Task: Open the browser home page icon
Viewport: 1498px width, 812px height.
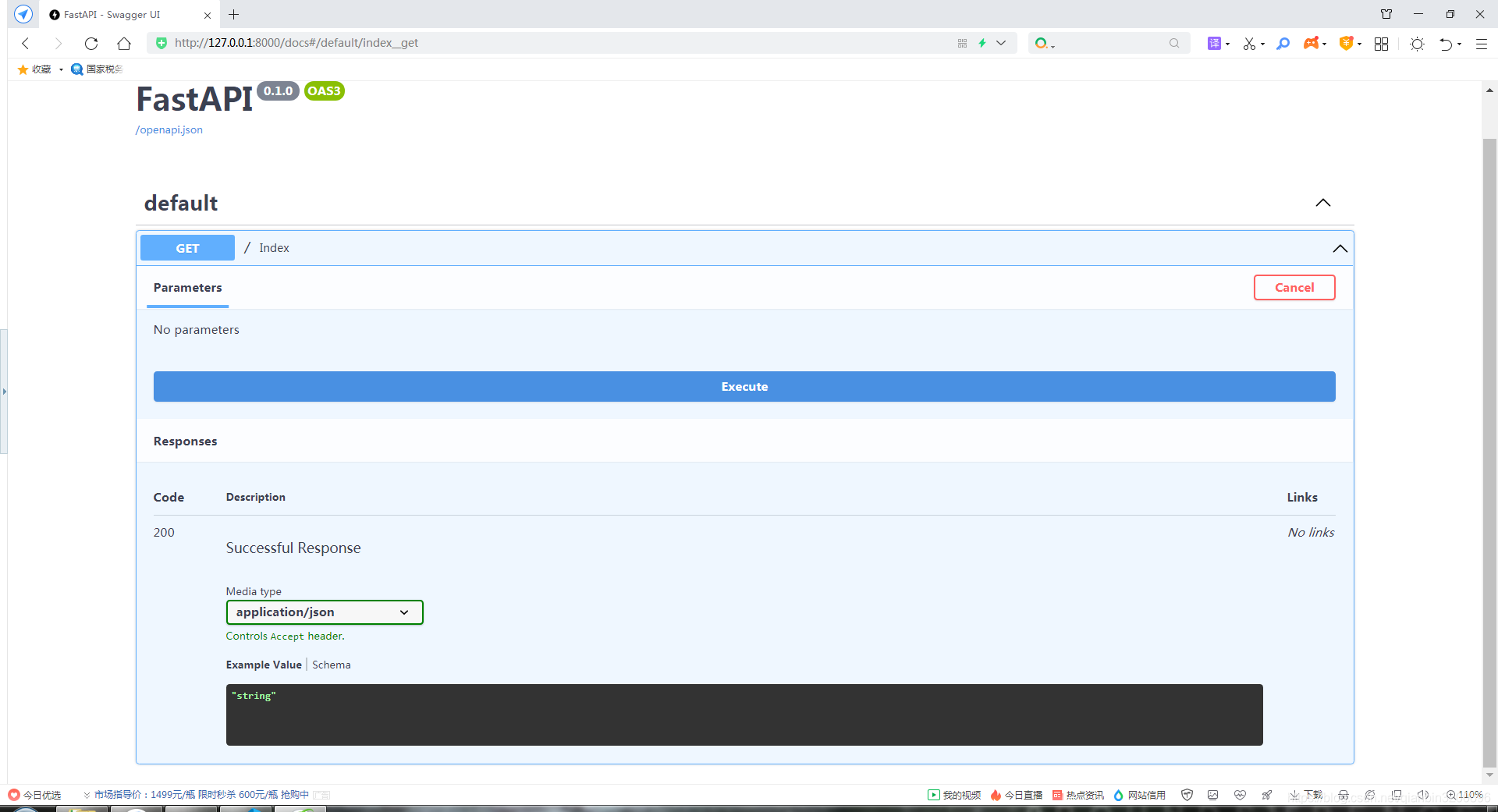Action: click(x=124, y=44)
